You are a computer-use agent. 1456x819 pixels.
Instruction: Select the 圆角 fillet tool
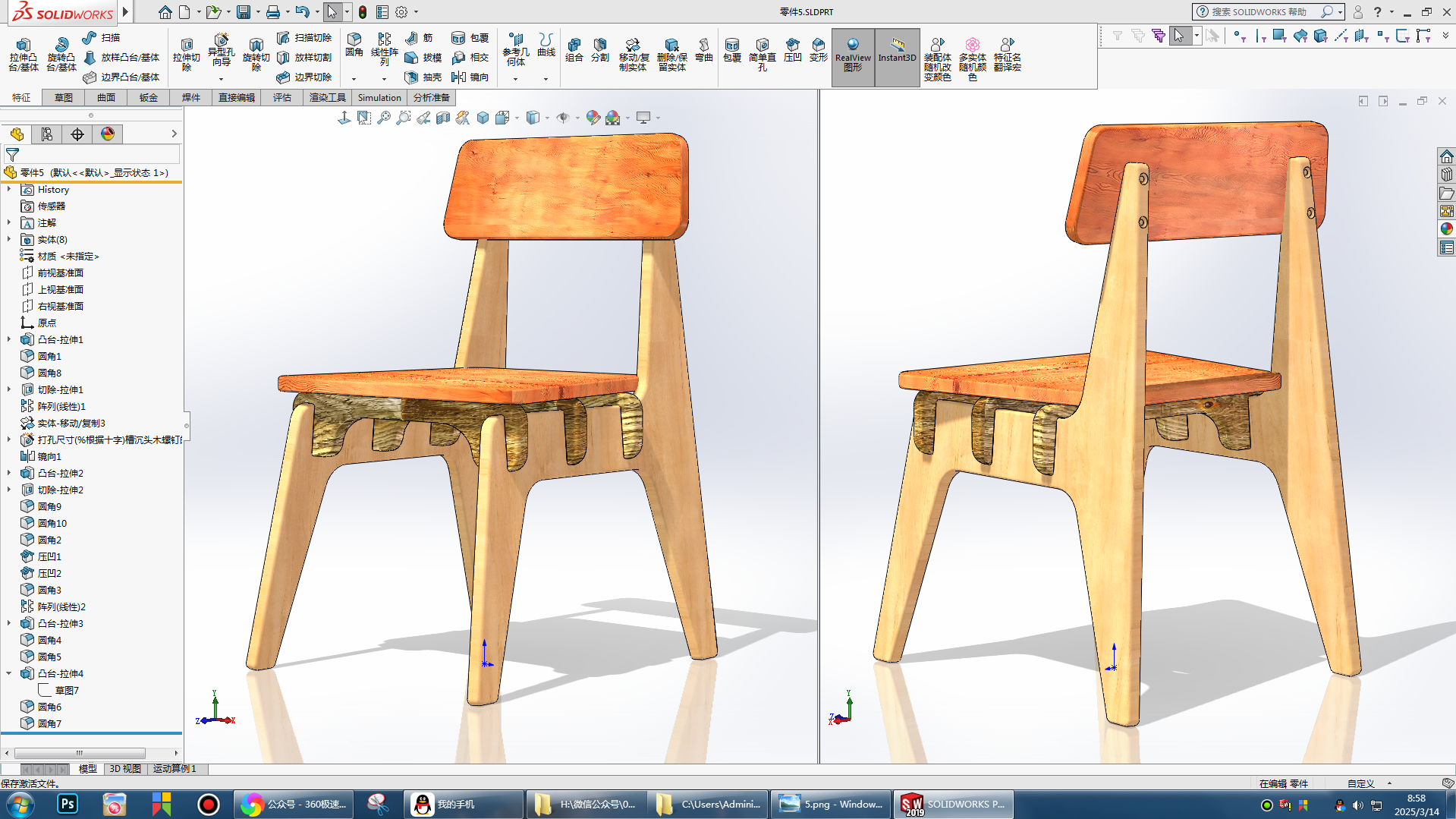354,44
